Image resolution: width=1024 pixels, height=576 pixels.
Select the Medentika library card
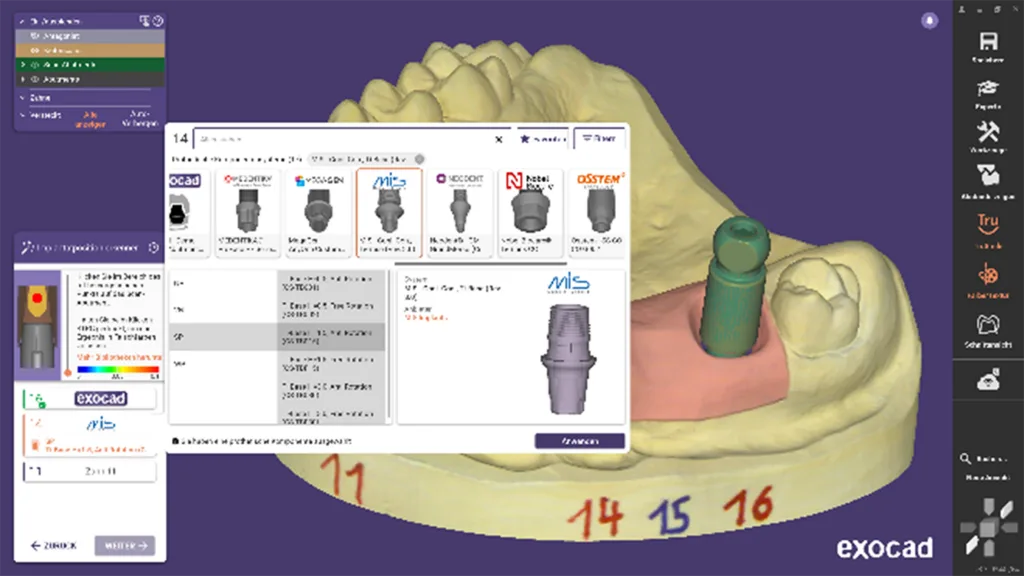(x=248, y=212)
